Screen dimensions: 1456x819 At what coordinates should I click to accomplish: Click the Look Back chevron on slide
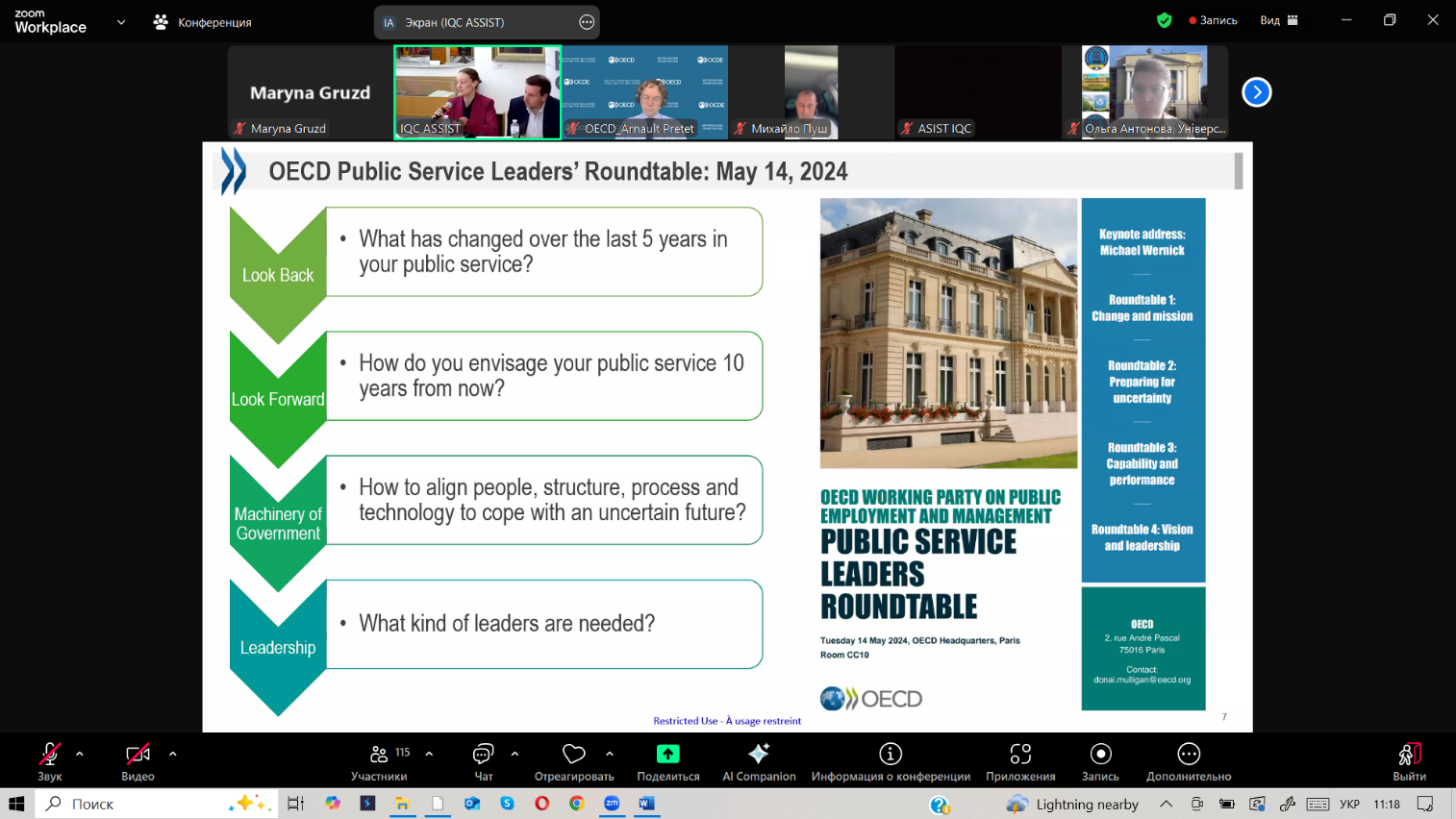tap(278, 275)
